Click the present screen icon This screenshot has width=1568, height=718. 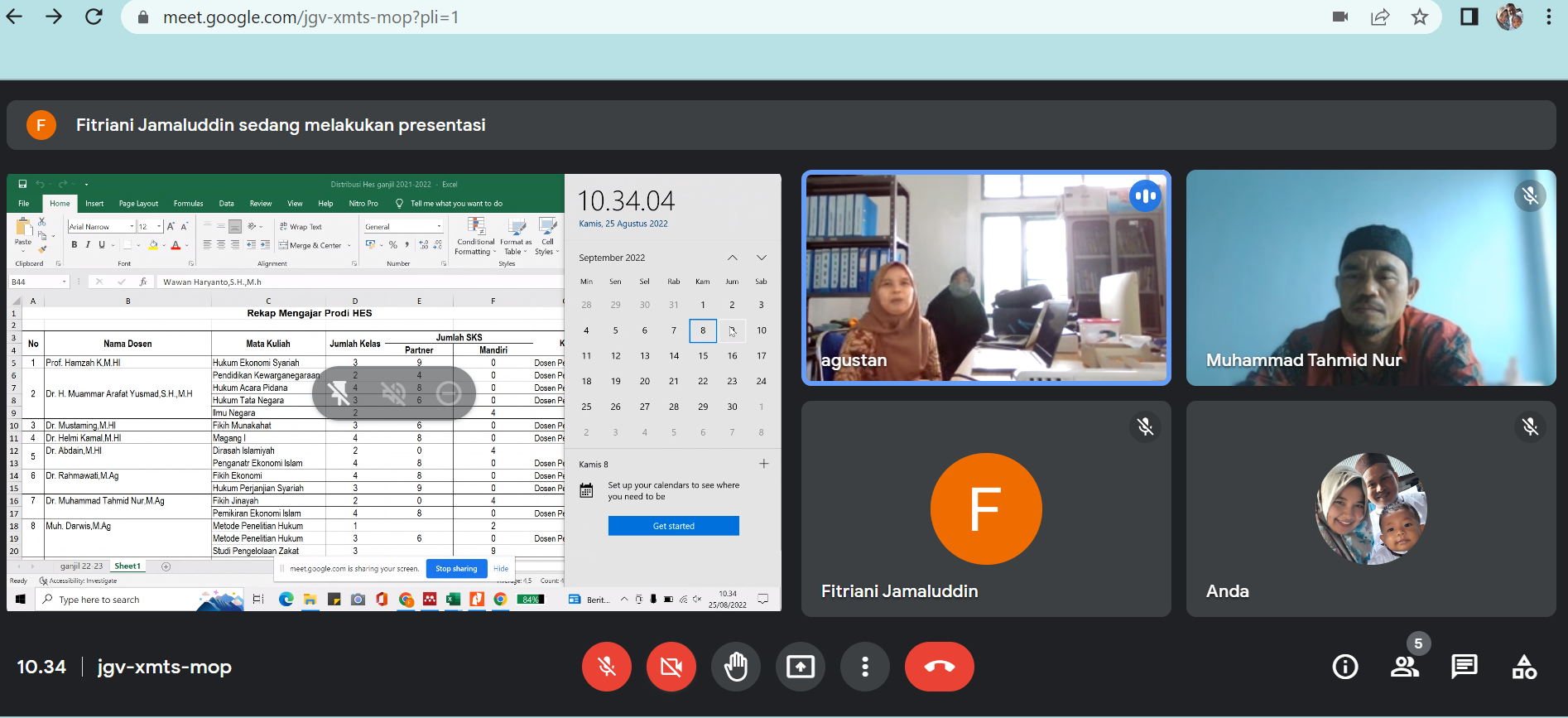click(x=800, y=667)
